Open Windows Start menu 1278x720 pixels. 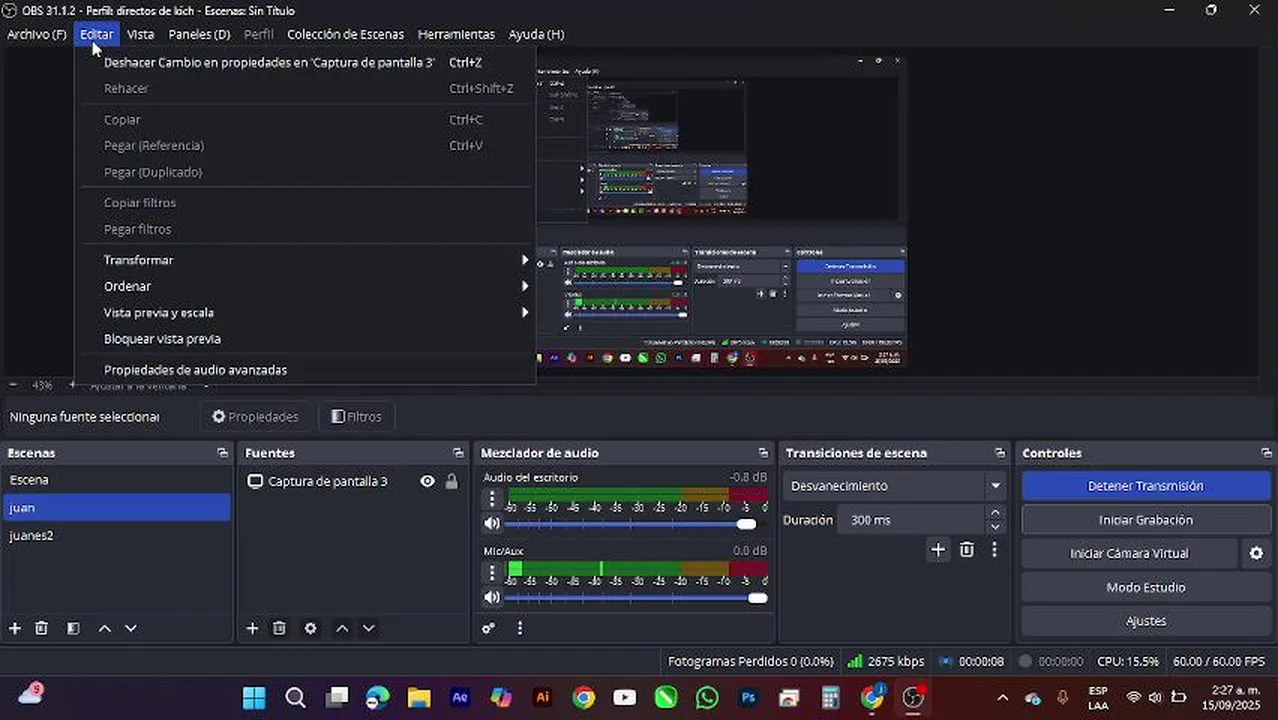(254, 697)
